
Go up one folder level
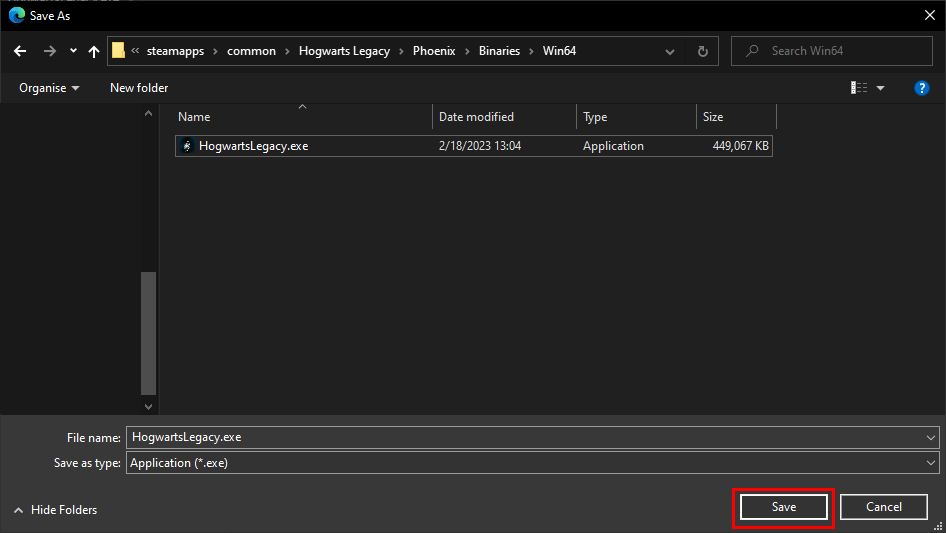94,51
